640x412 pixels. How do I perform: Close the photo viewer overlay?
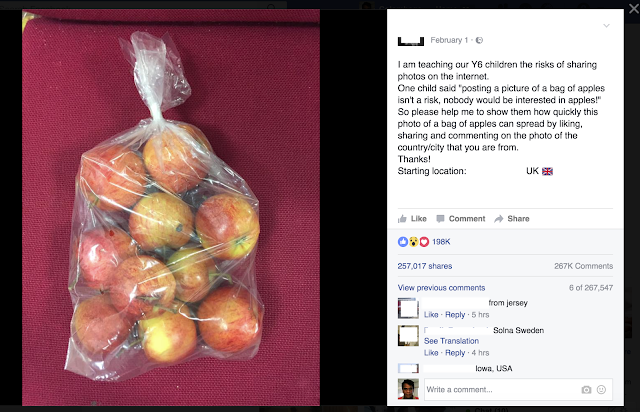click(x=633, y=8)
